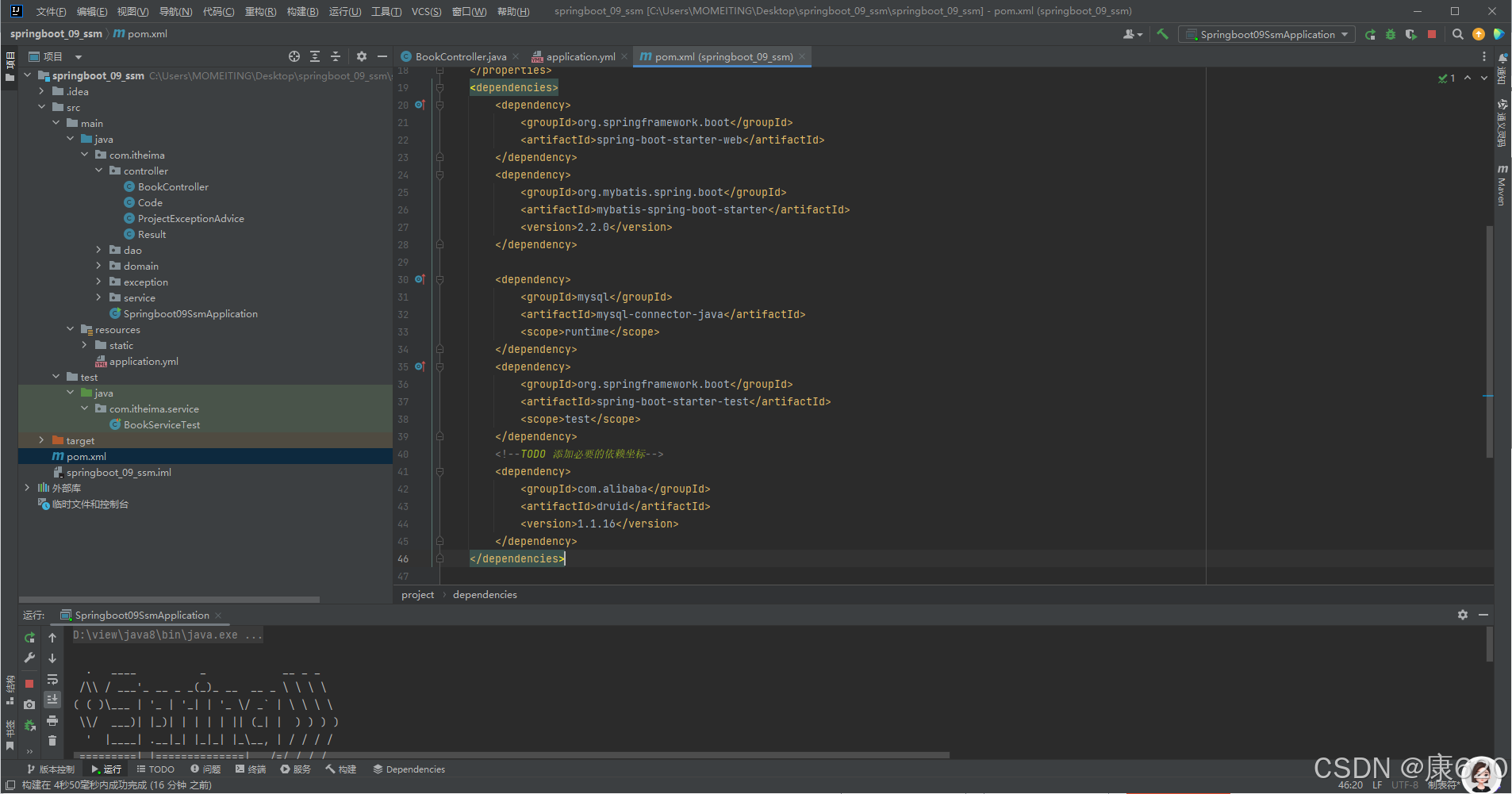Open the 文件(F) menu
This screenshot has height=794, width=1512.
click(x=51, y=11)
